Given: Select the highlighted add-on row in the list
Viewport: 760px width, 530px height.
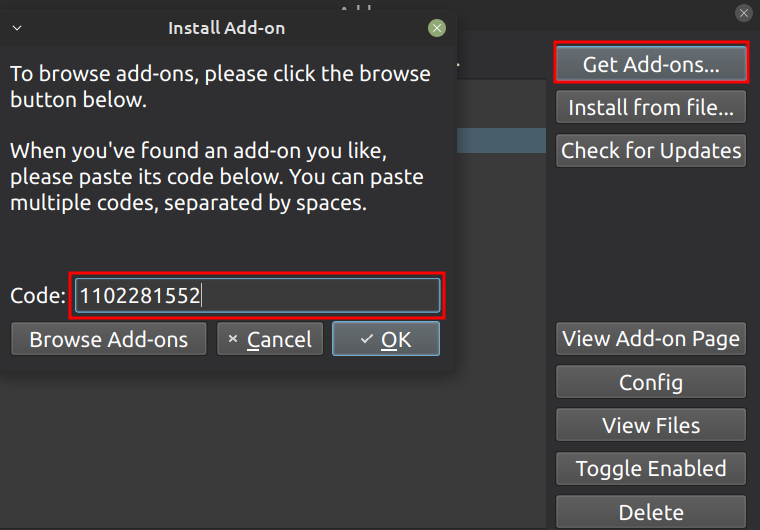Looking at the screenshot, I should pyautogui.click(x=501, y=140).
